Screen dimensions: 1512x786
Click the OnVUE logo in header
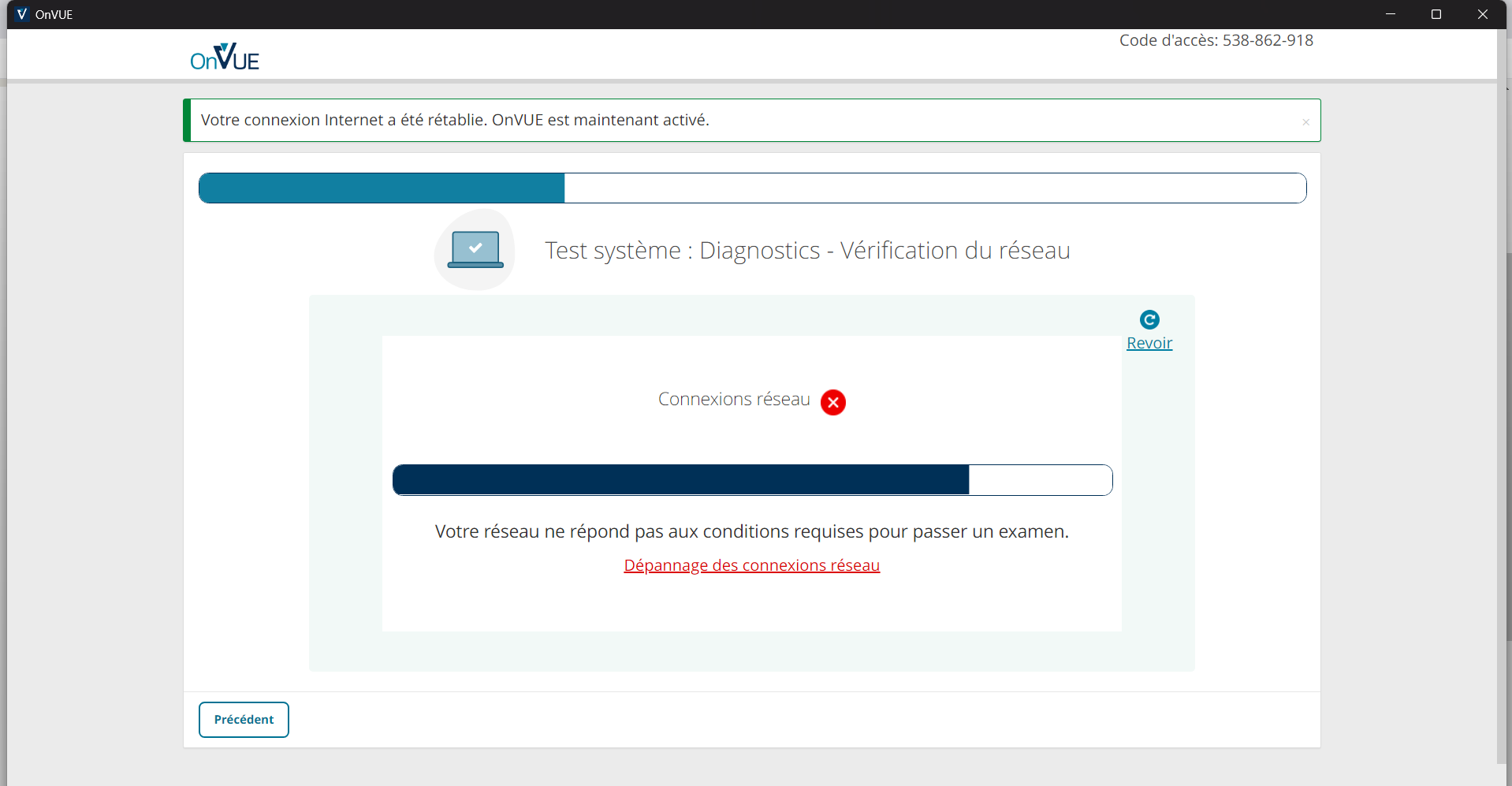pyautogui.click(x=225, y=57)
